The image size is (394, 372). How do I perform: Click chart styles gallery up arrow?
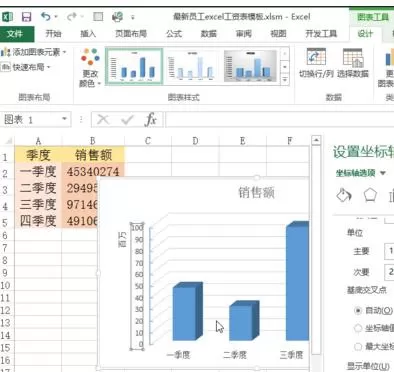[285, 53]
